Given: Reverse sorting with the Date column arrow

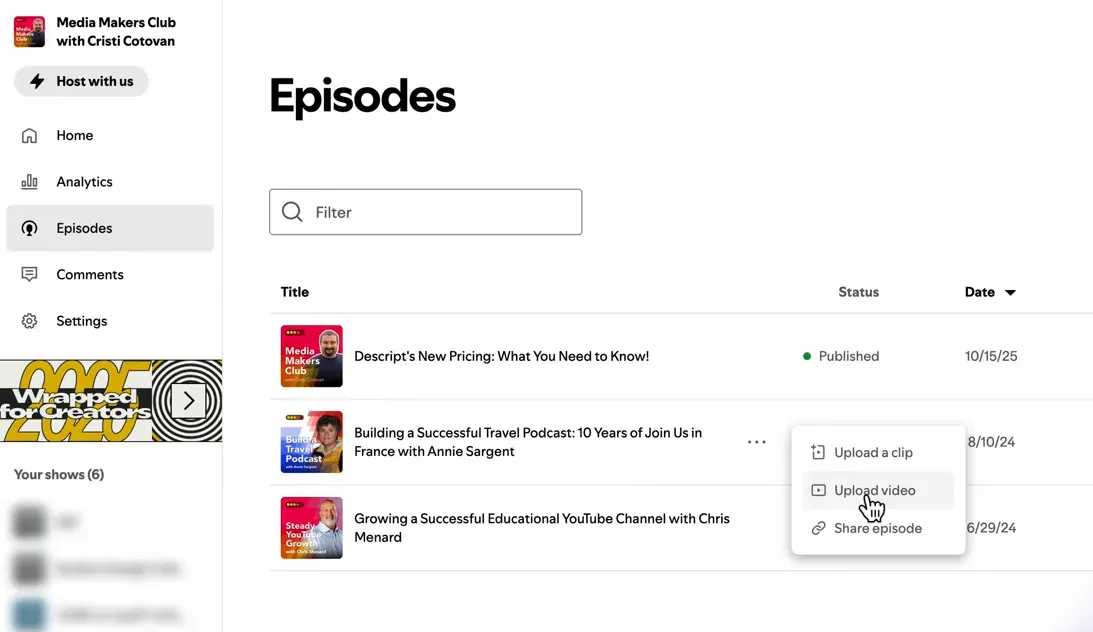Looking at the screenshot, I should 1010,292.
